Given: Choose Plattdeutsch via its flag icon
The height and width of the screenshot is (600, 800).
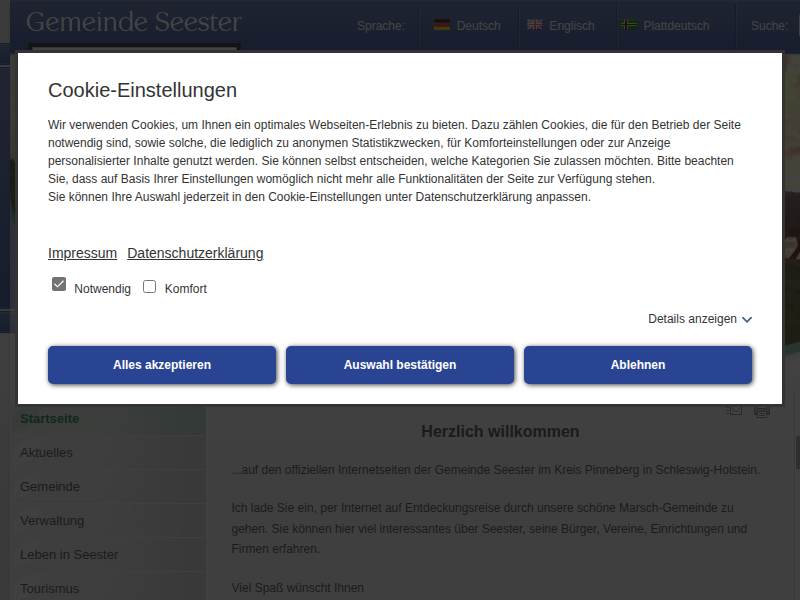Looking at the screenshot, I should coord(629,26).
